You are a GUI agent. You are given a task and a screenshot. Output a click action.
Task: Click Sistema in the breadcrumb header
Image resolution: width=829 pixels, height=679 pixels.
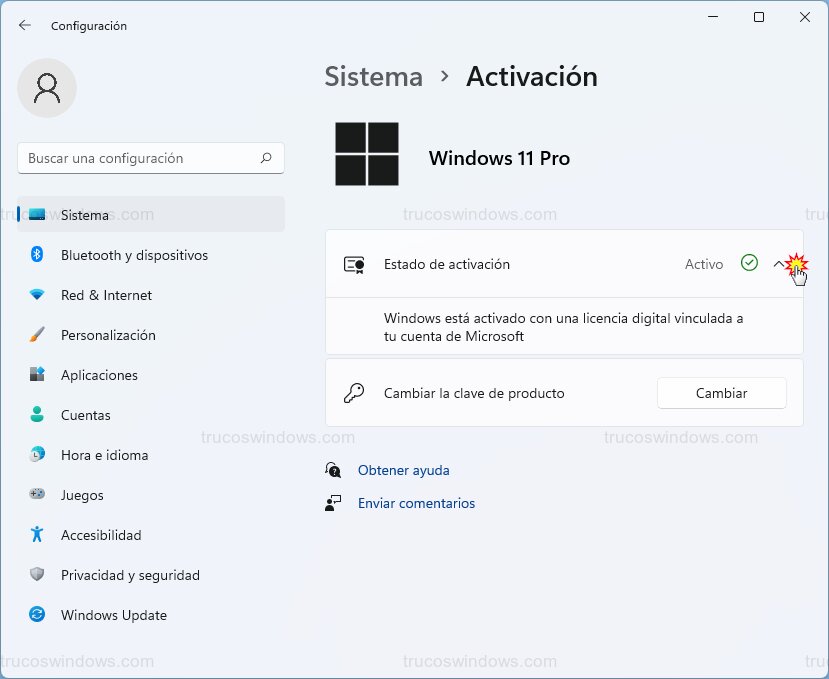click(373, 77)
